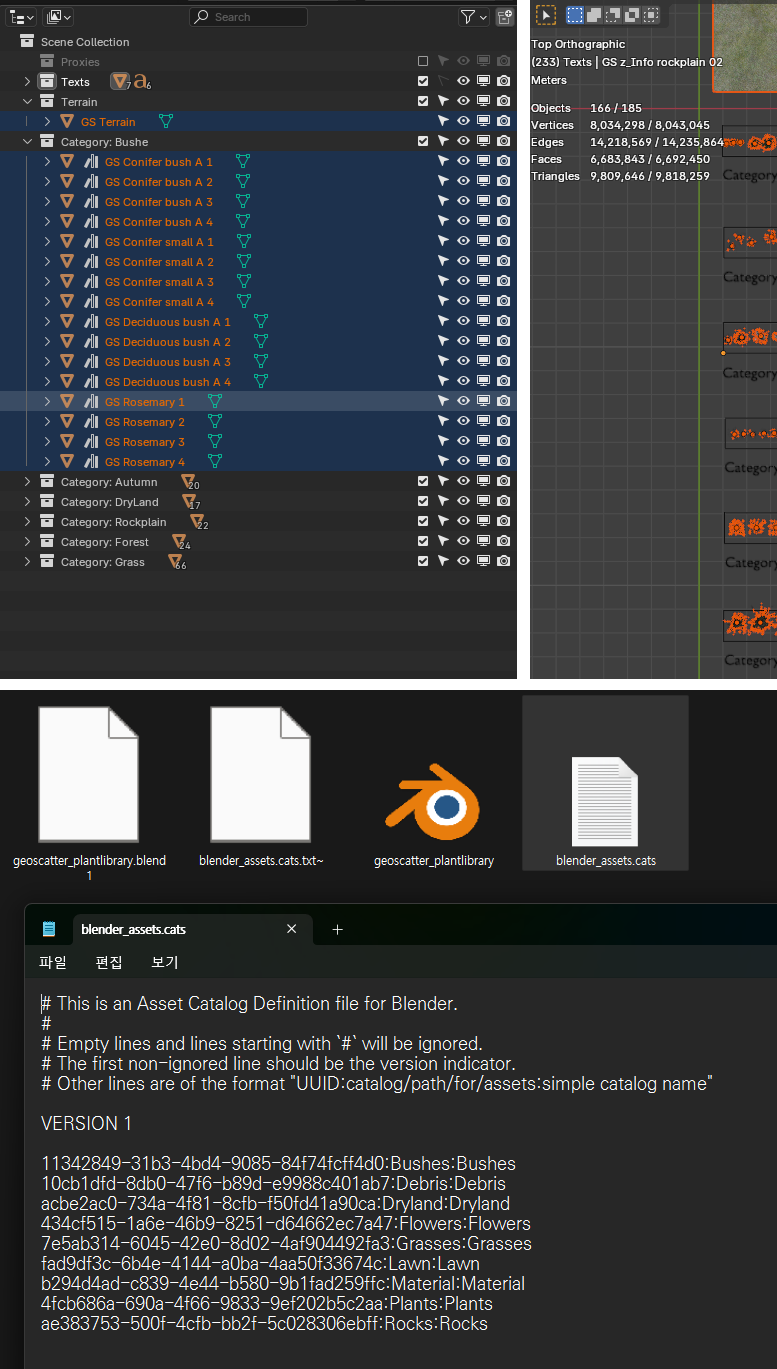Open the 편집 menu in Notepad
Image resolution: width=777 pixels, height=1369 pixels.
[x=109, y=963]
